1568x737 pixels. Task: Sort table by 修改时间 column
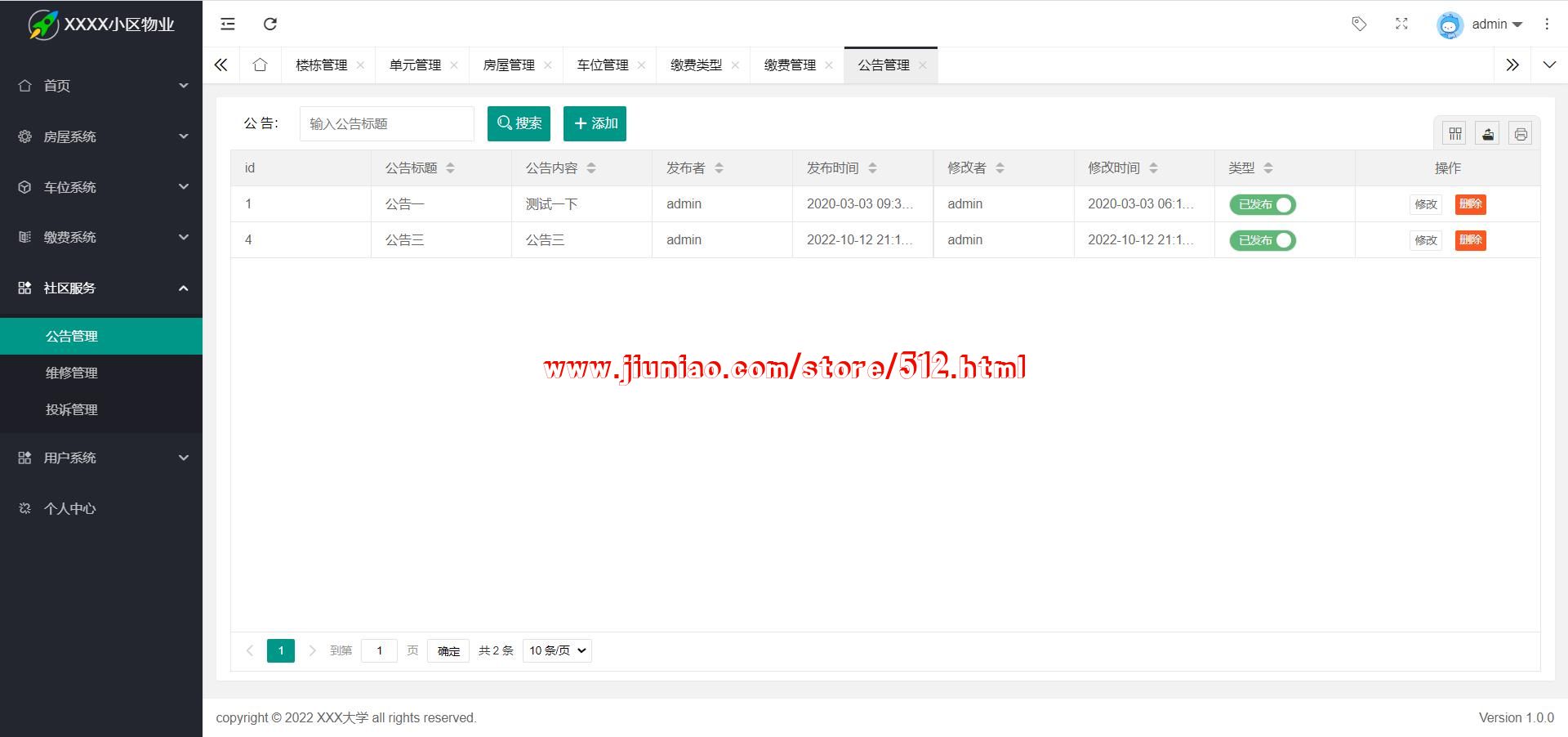[x=1153, y=168]
